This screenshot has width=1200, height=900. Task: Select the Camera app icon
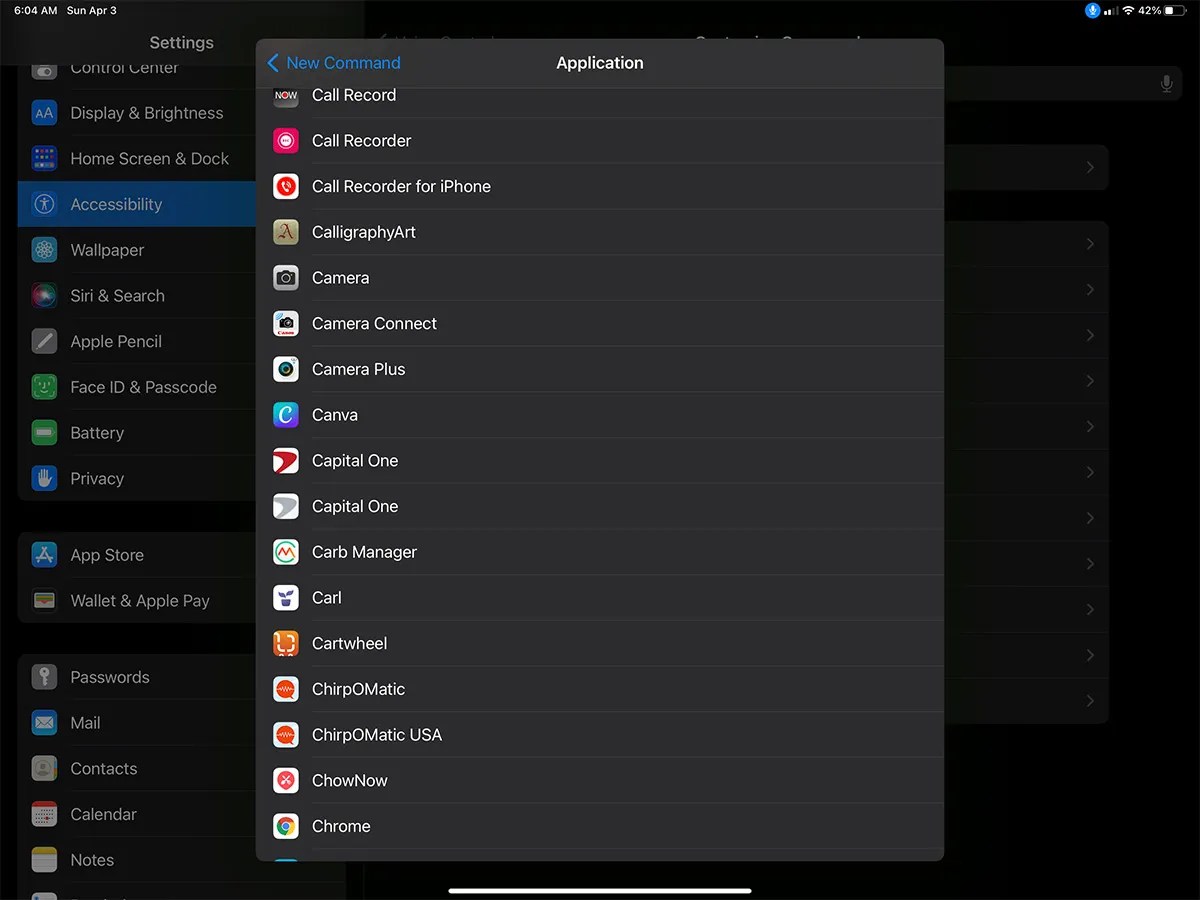click(x=285, y=277)
